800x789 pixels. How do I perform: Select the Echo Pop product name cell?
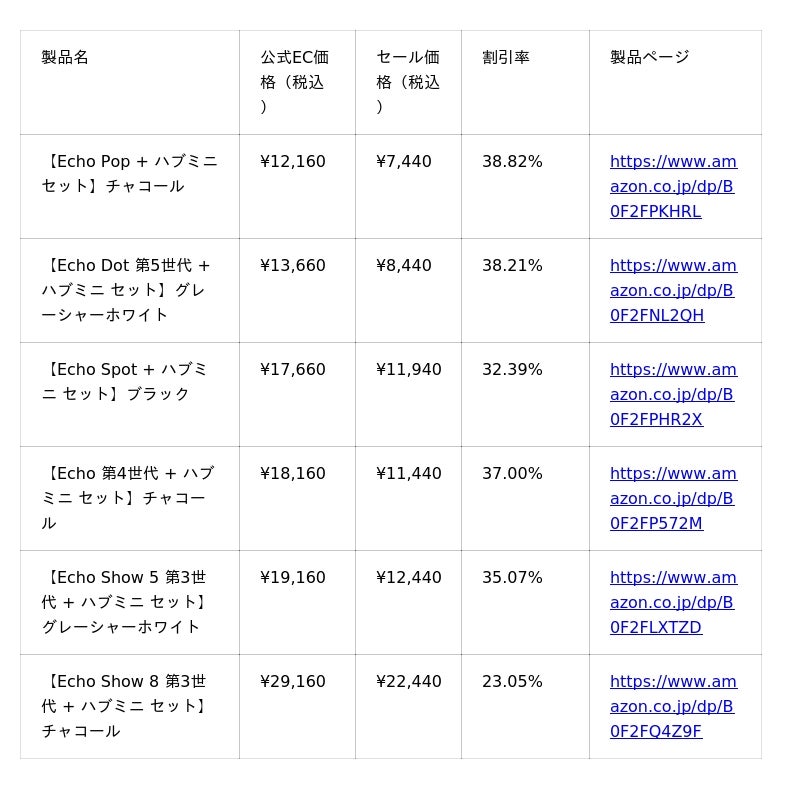(x=129, y=174)
